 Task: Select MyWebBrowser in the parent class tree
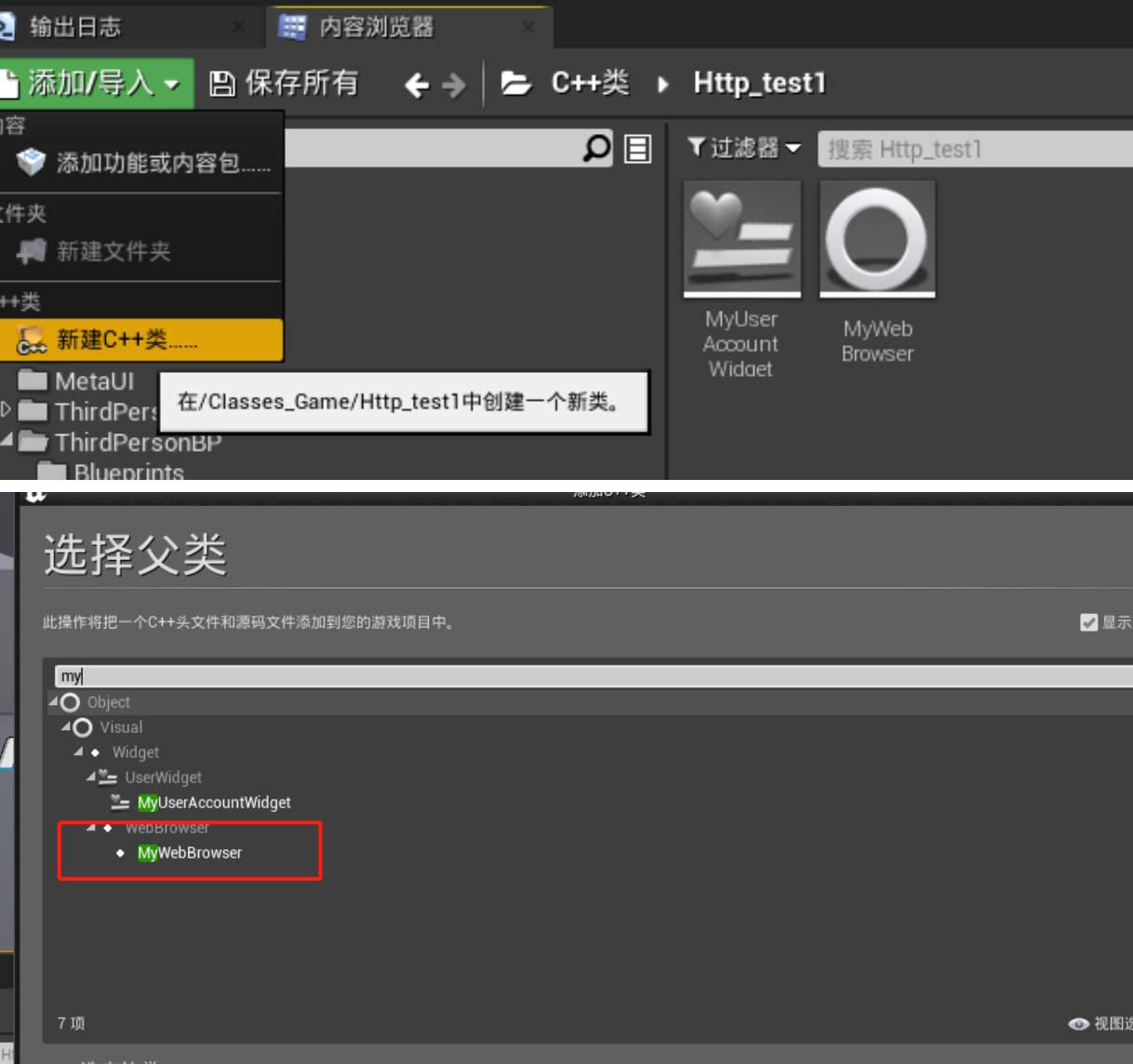[190, 853]
